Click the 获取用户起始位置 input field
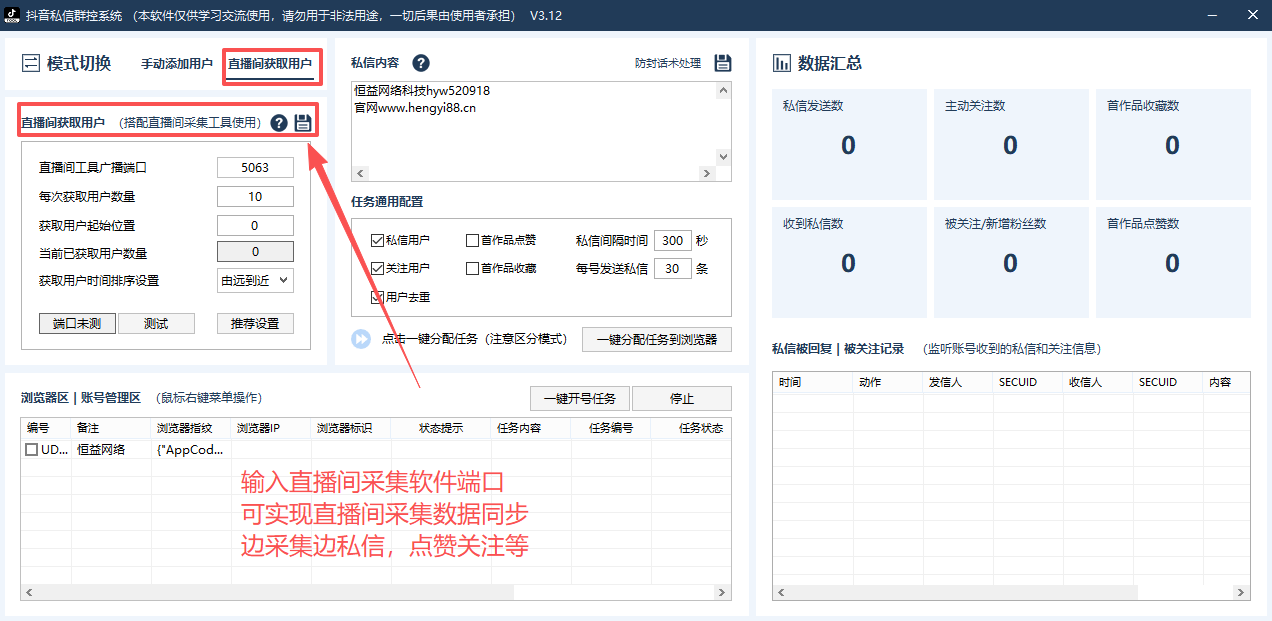 click(255, 225)
